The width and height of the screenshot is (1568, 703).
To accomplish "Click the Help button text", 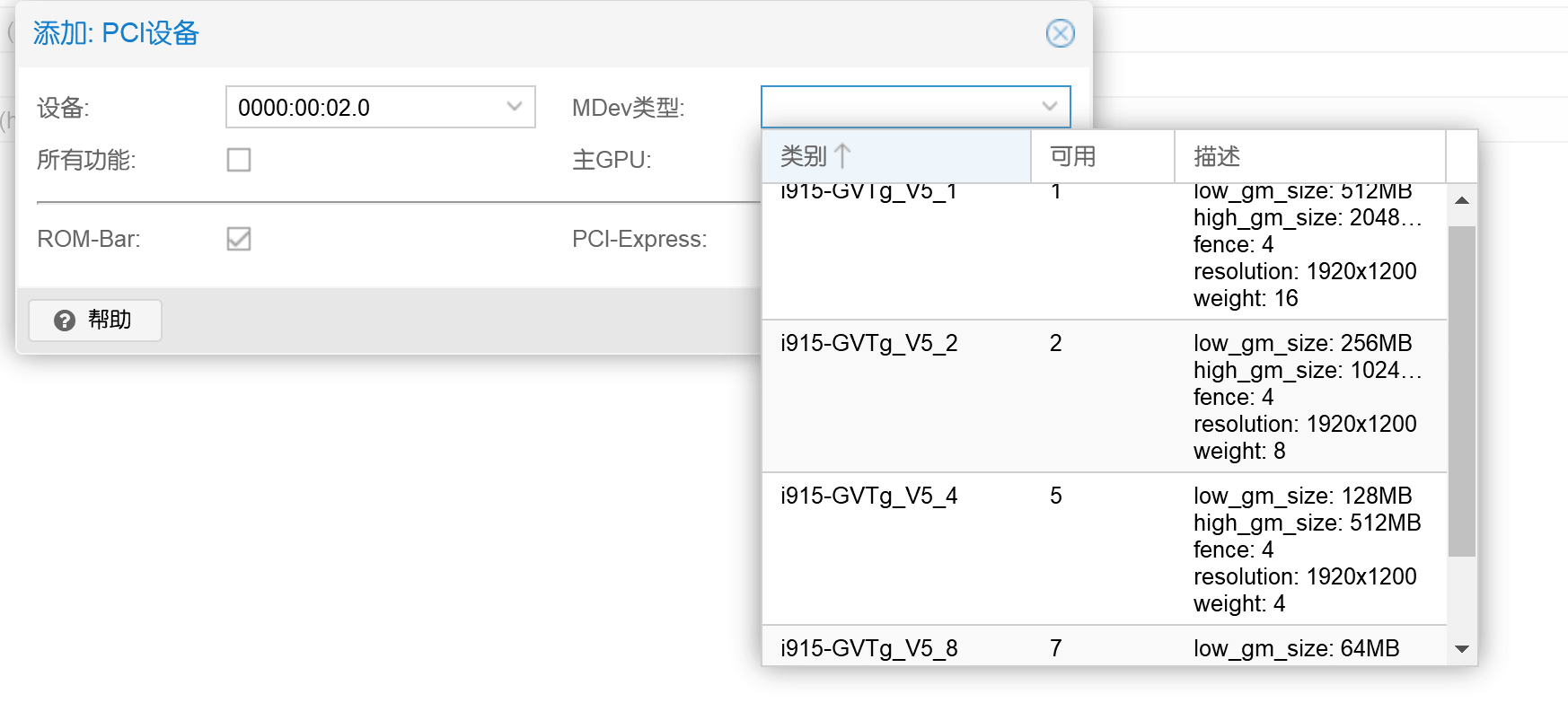I will point(110,321).
